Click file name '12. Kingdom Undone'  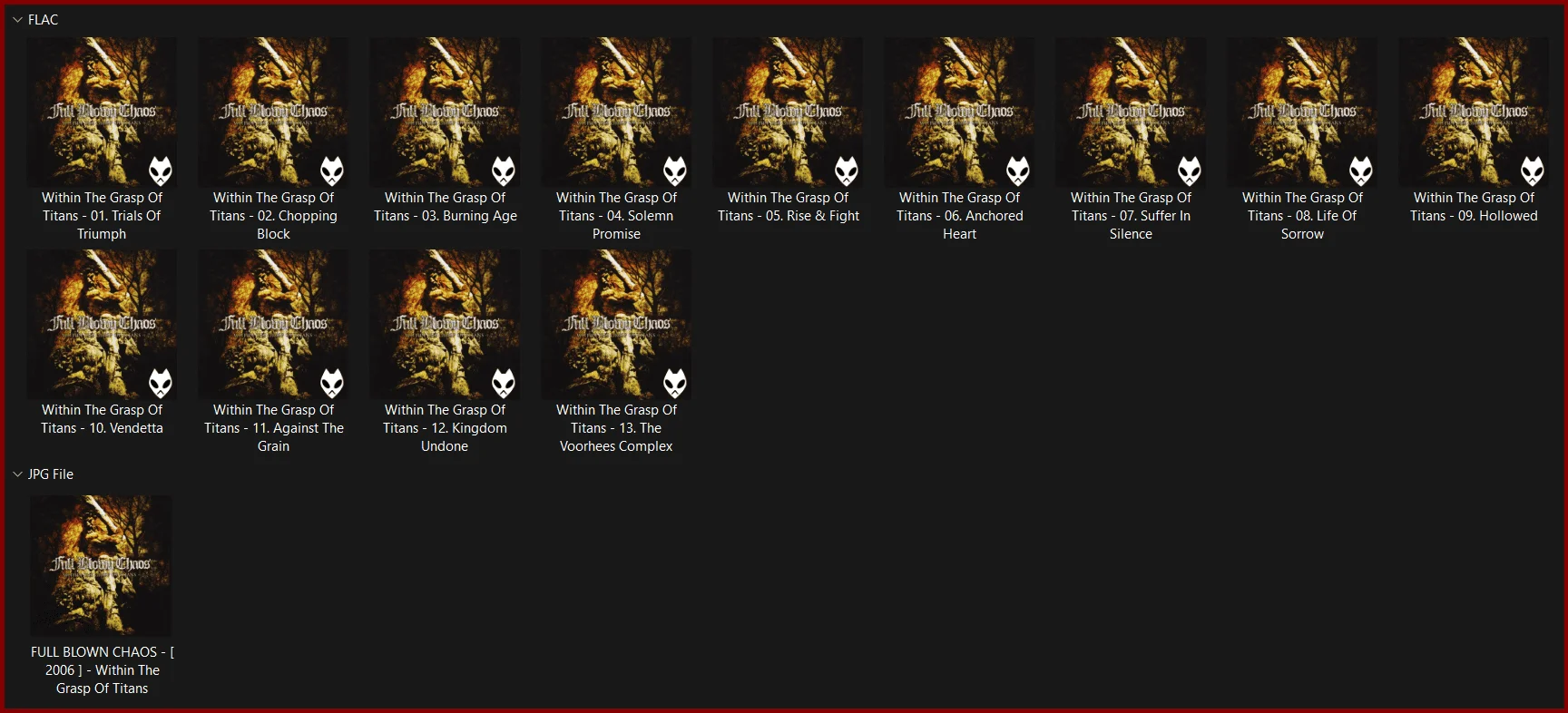click(445, 428)
